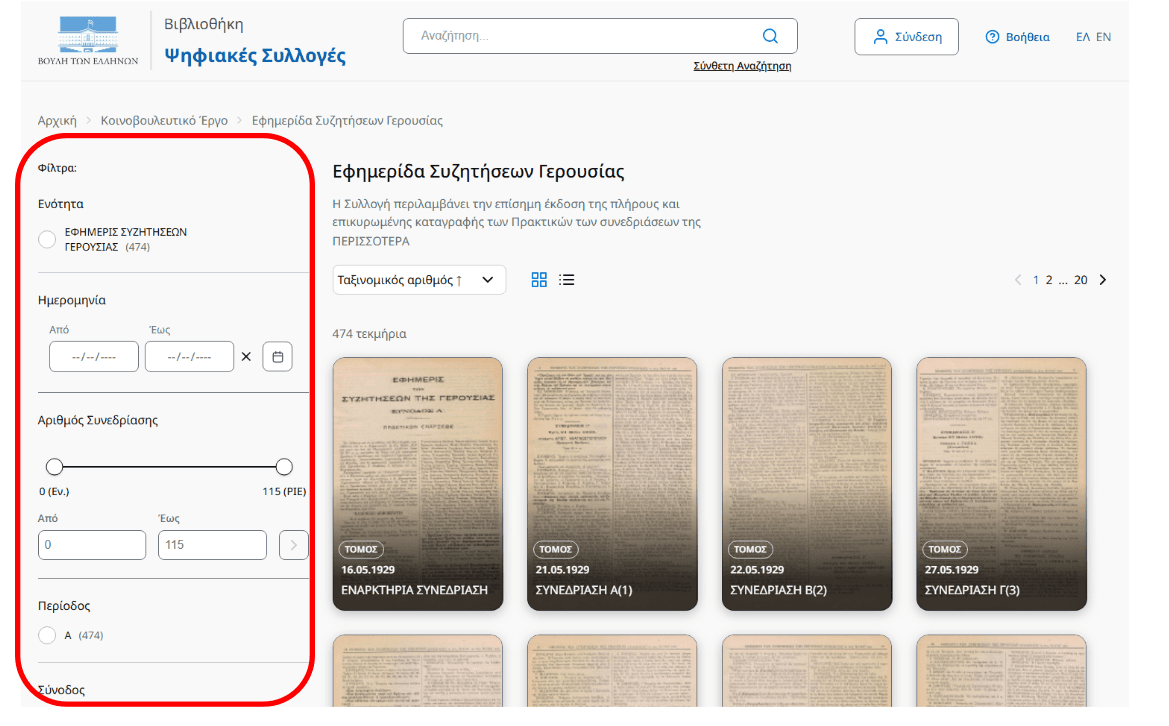Click ΤΟΜΟΣ badge on ΕΝΑΡΚΤΗΡΙΑ ΣΥΝΕΔΡΙΑΣΗ card
Viewport: 1169px width, 726px height.
click(x=361, y=549)
